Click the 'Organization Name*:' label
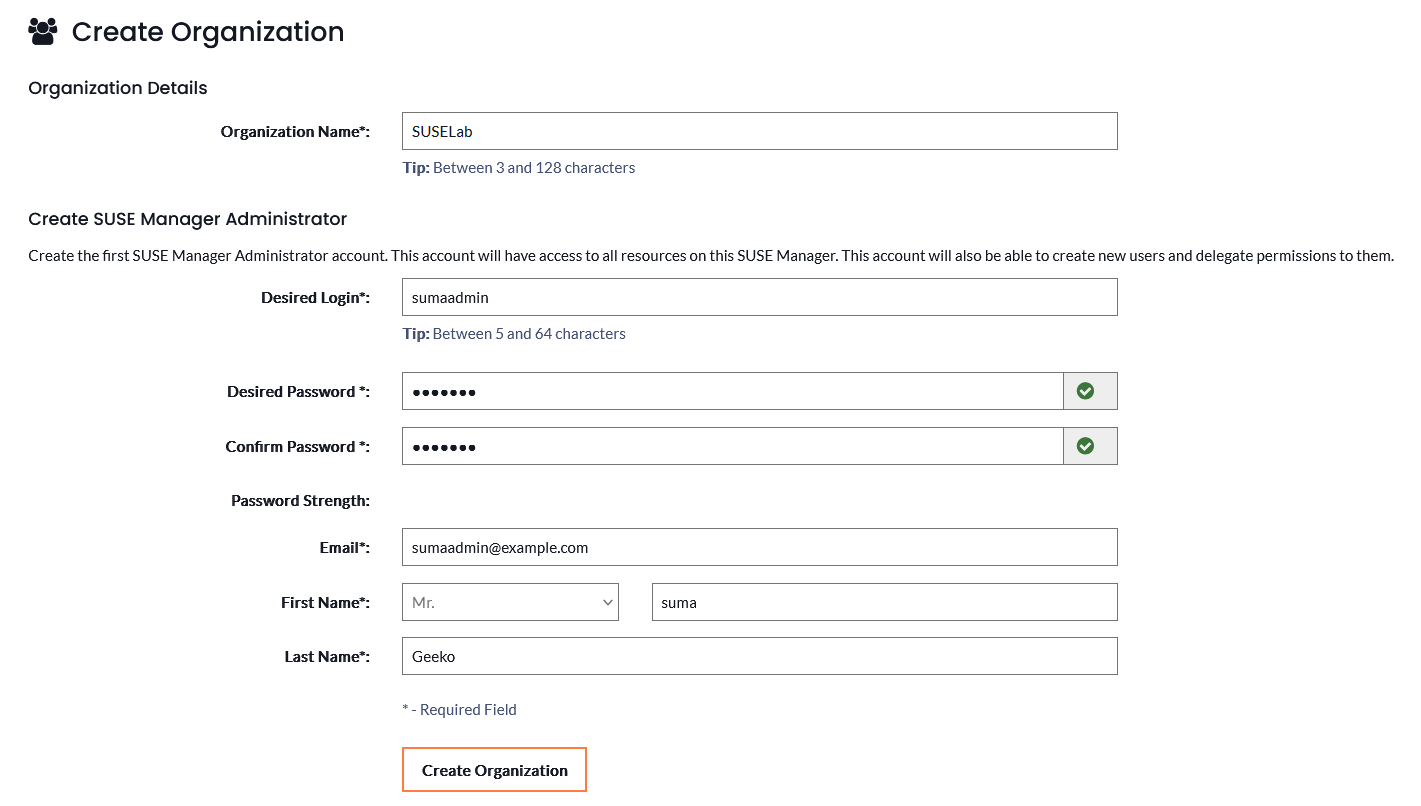Viewport: 1421px width, 806px height. (x=295, y=132)
